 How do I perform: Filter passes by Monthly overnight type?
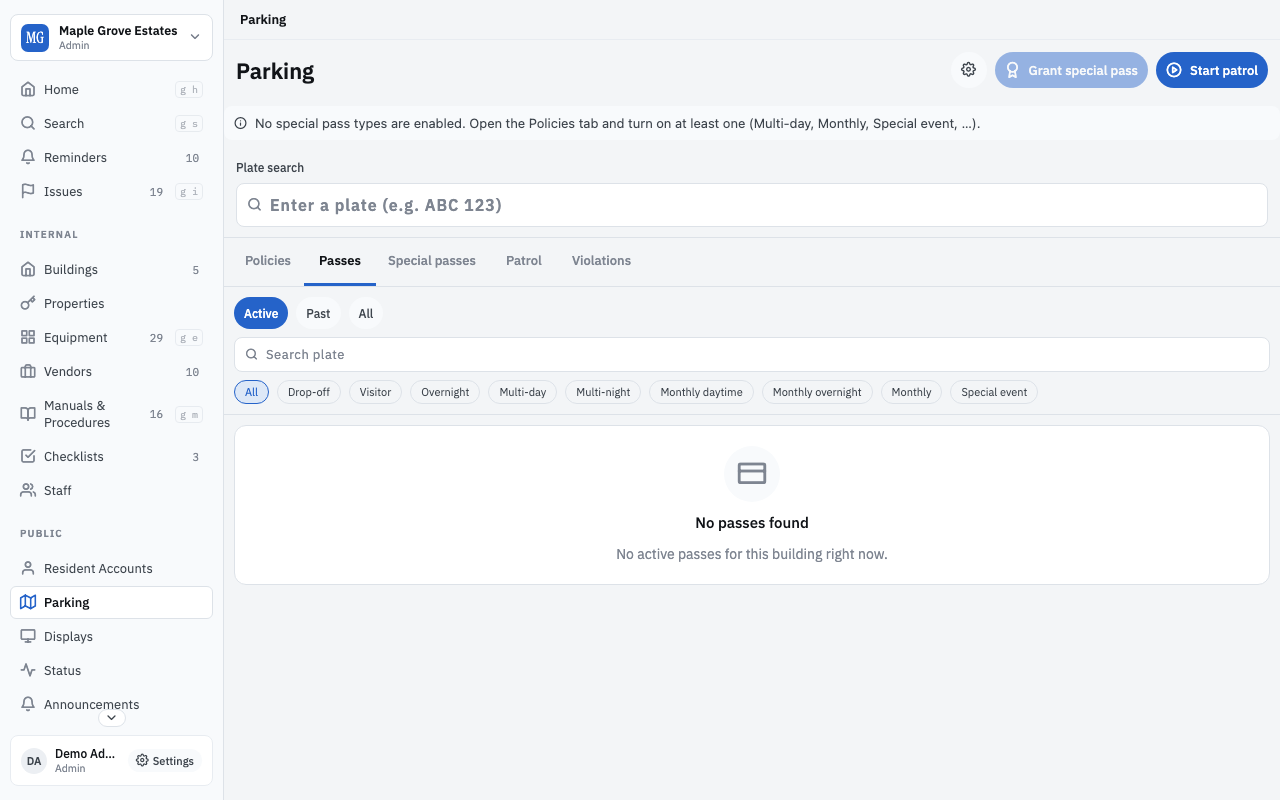coord(817,392)
